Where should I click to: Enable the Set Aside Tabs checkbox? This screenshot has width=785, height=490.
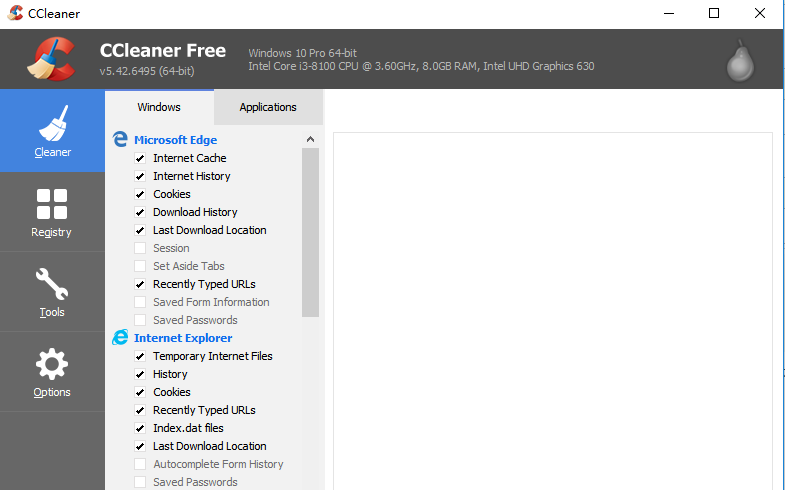point(140,266)
